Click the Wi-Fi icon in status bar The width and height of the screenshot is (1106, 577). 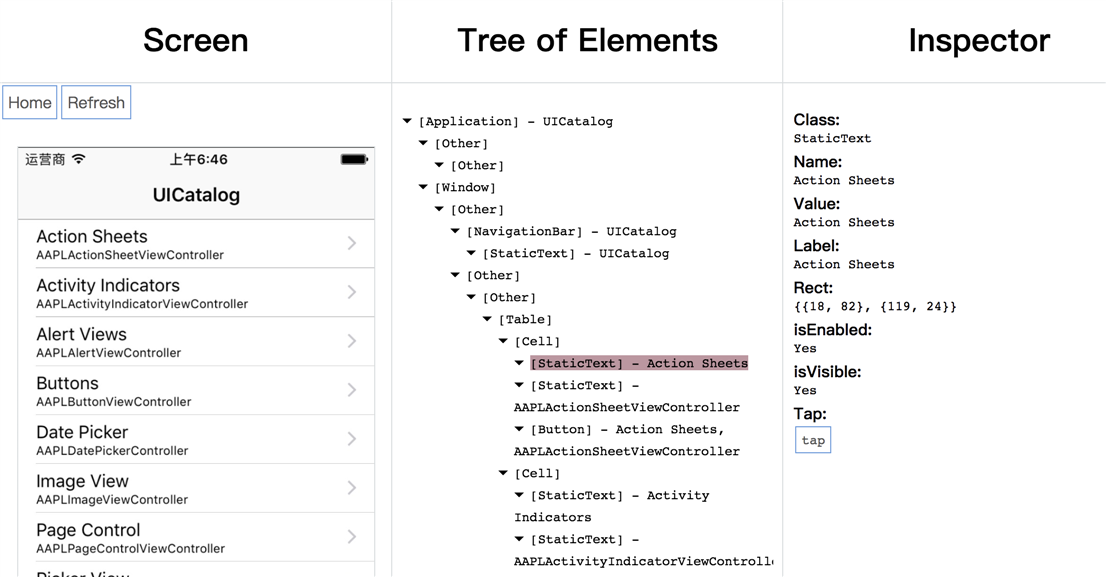(78, 159)
